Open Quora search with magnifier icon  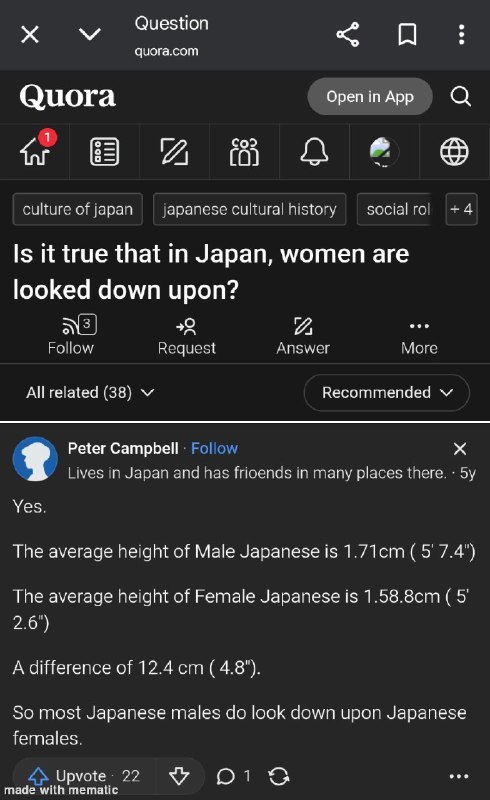tap(460, 96)
